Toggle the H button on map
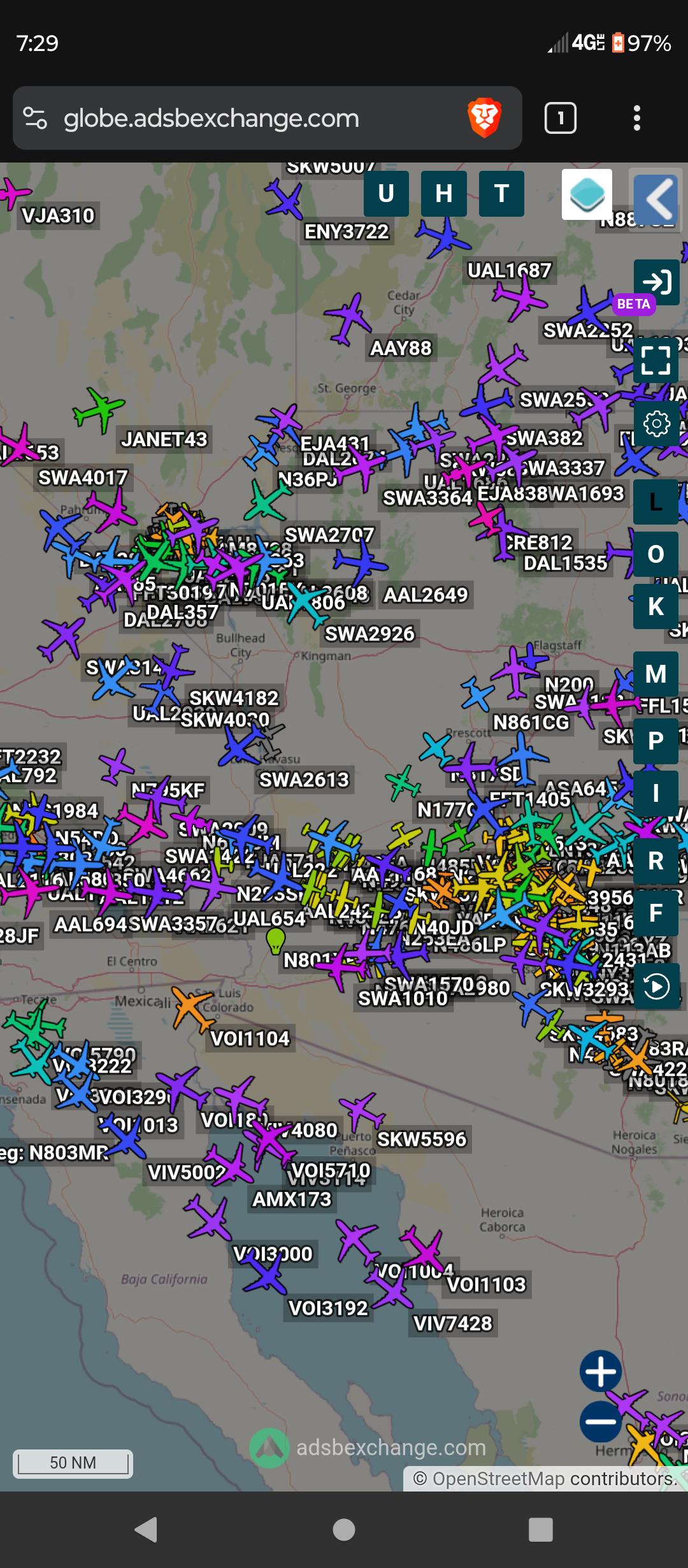Screen dimensions: 688x1568 tap(444, 194)
